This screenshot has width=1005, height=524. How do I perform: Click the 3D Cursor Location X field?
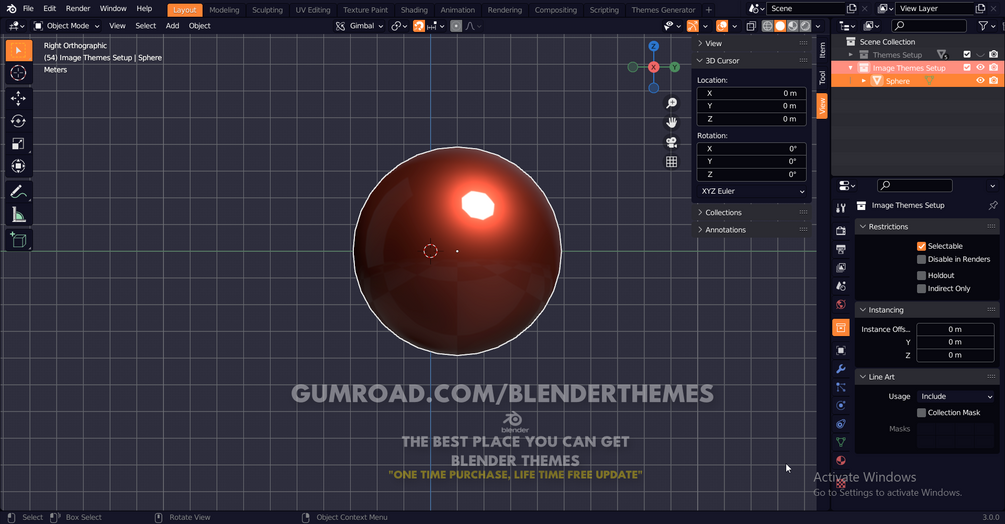751,93
